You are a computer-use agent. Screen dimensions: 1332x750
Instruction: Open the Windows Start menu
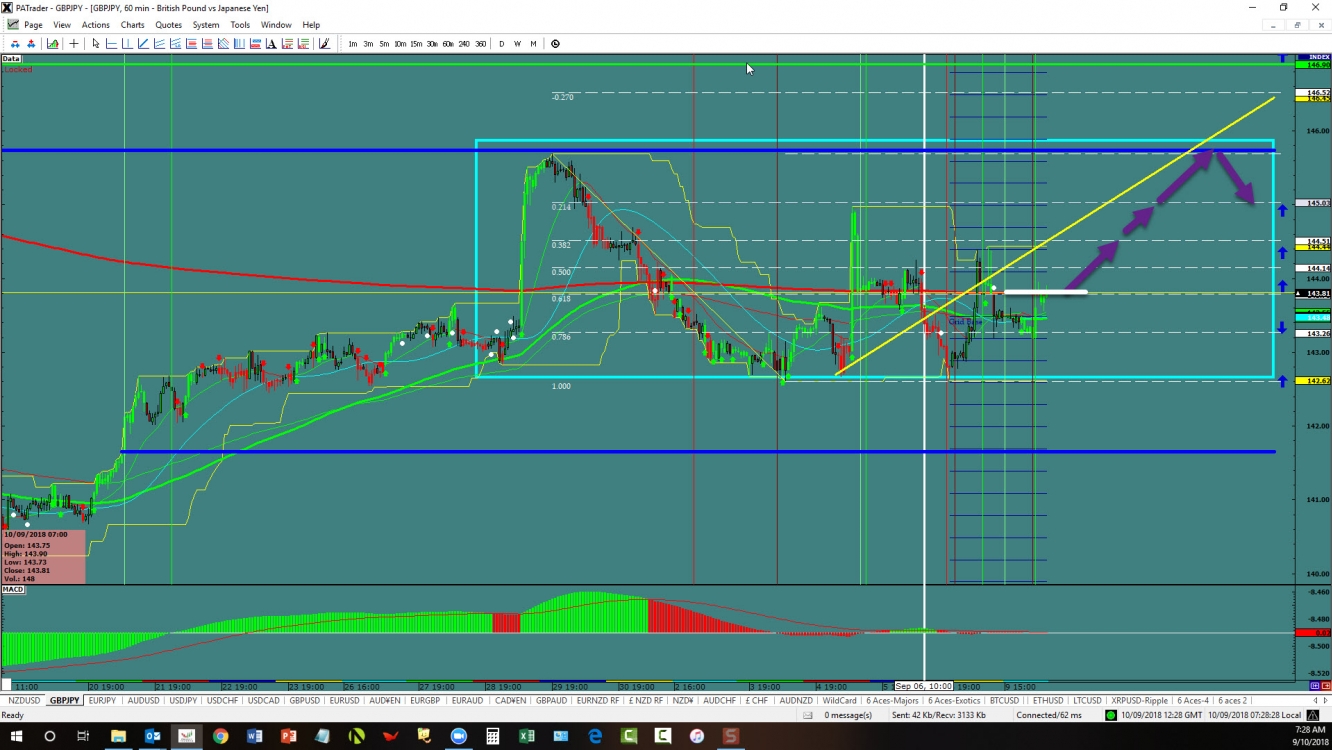pyautogui.click(x=16, y=736)
